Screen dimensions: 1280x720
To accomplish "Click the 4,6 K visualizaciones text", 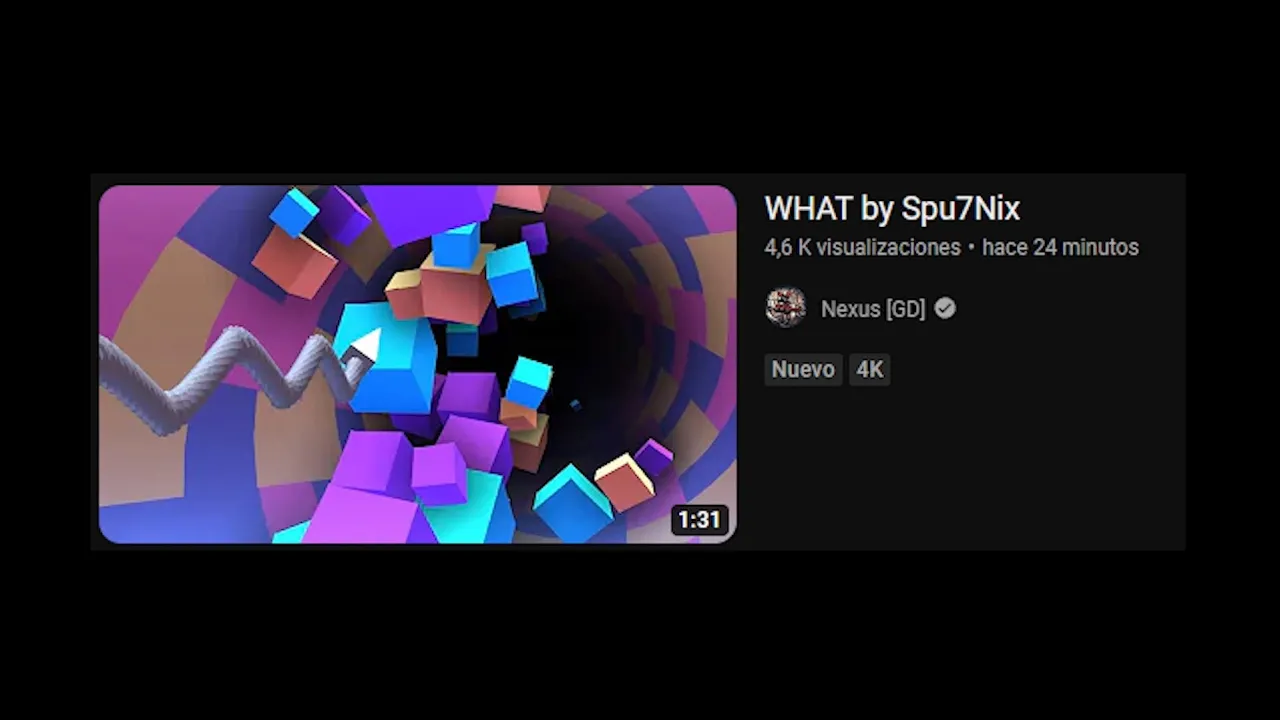I will pos(862,247).
